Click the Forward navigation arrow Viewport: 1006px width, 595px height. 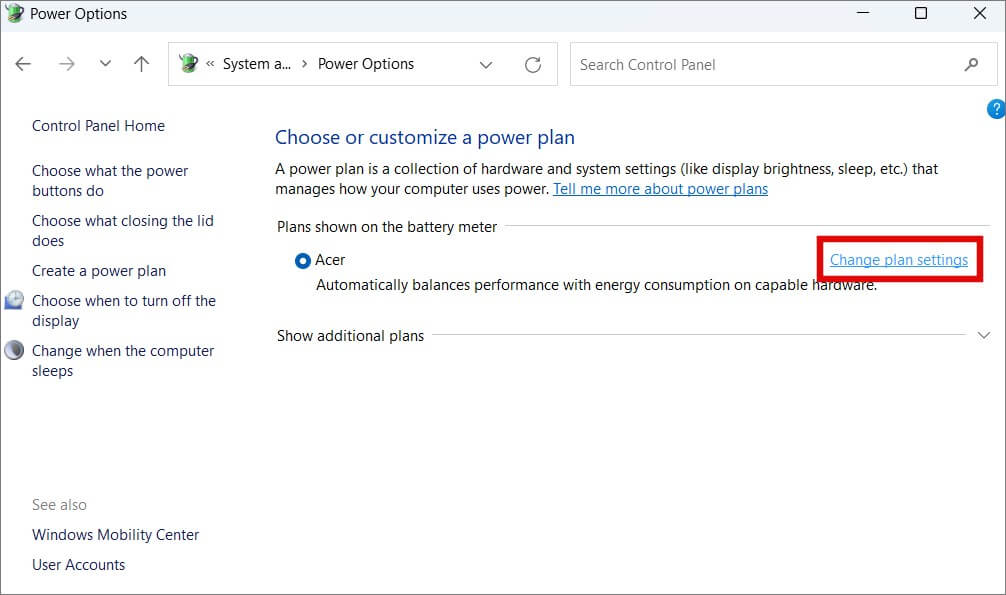(66, 64)
